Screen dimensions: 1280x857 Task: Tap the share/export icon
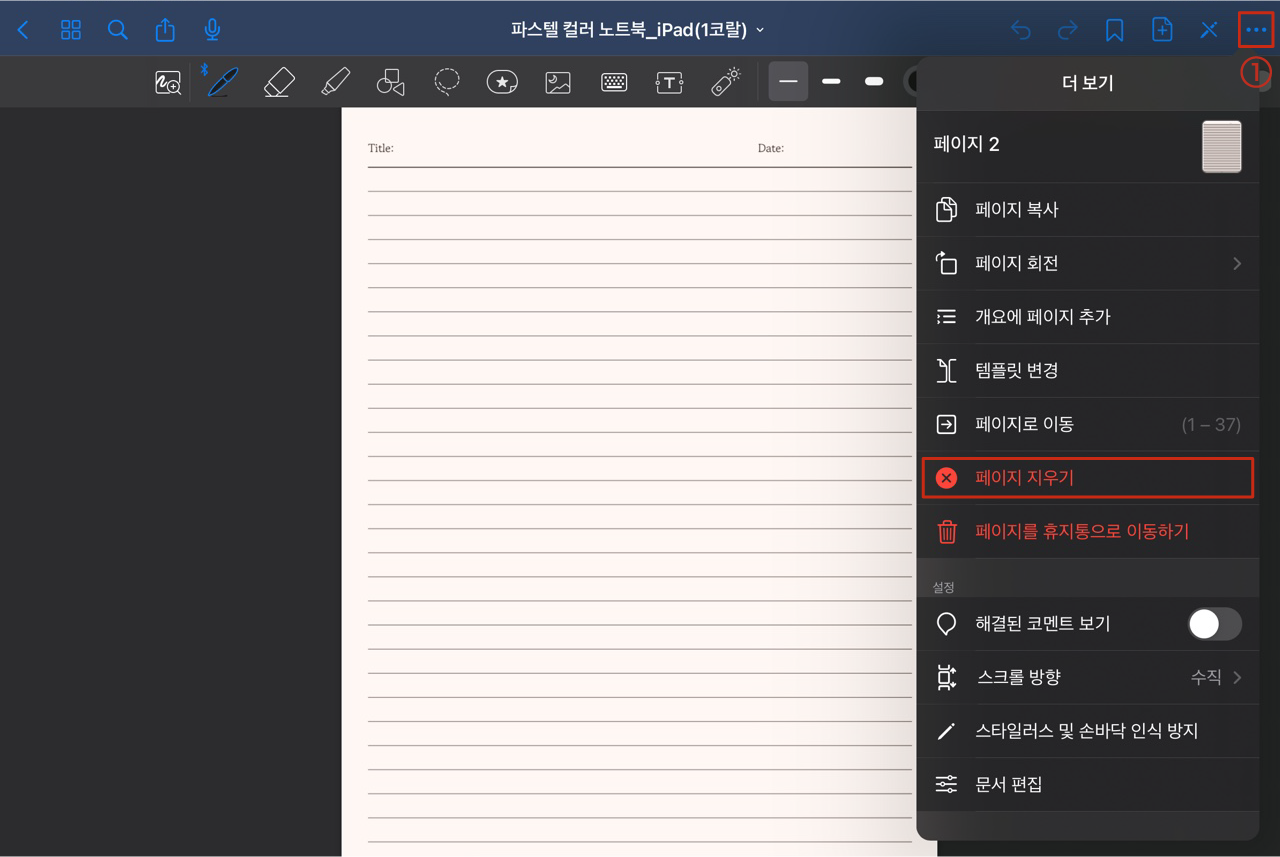click(x=165, y=30)
